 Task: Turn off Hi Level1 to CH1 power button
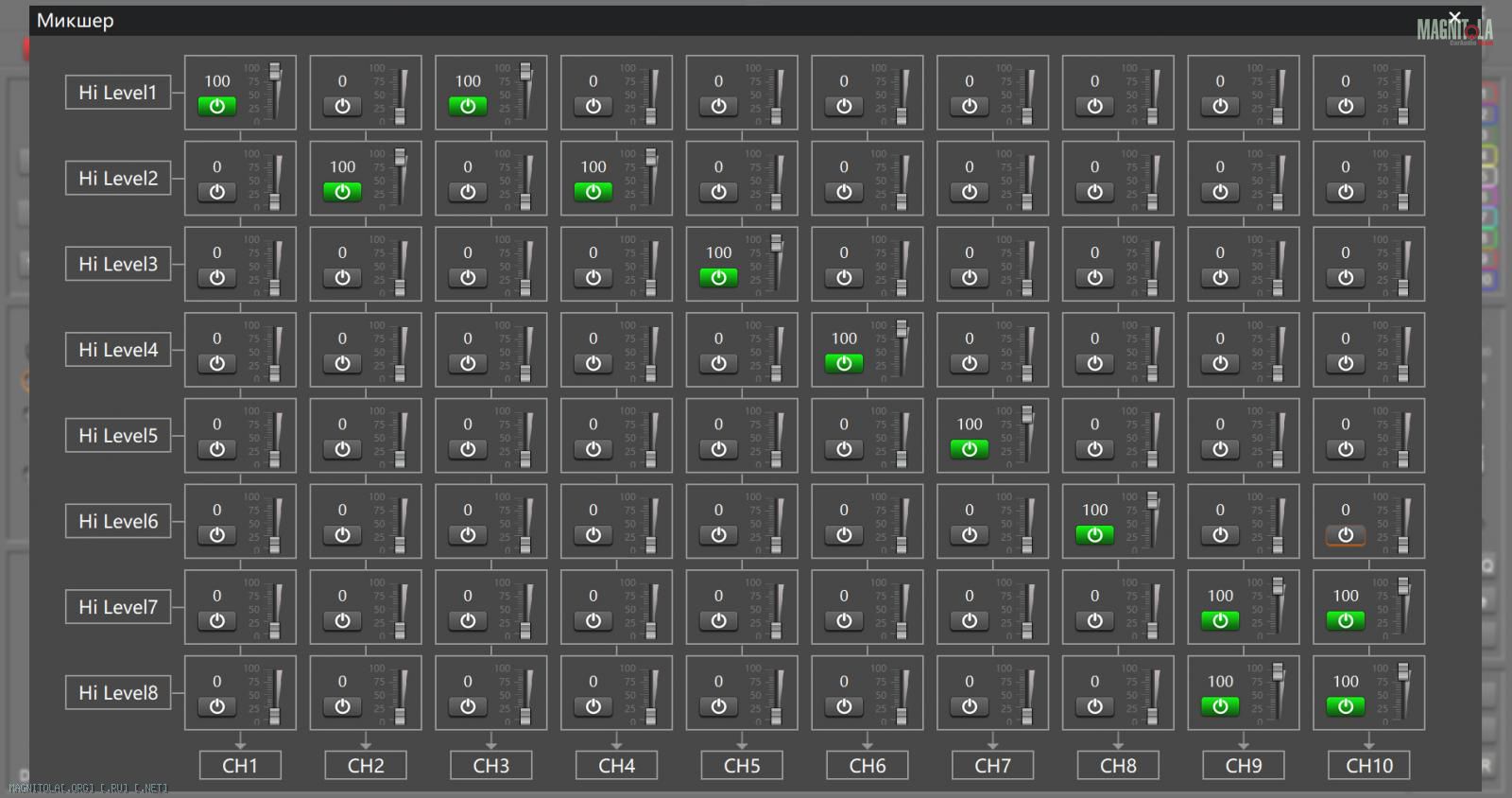[217, 106]
